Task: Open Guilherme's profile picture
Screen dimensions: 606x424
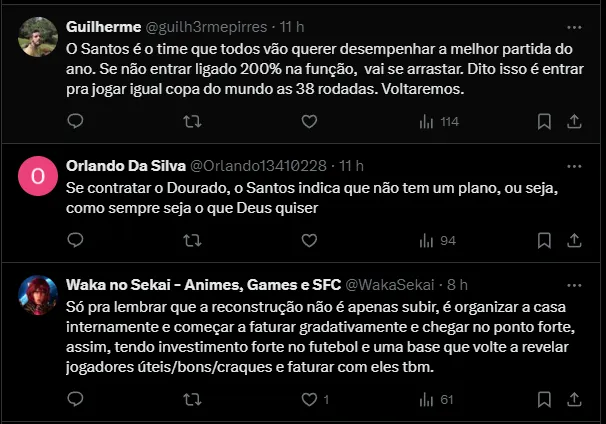Action: point(38,37)
